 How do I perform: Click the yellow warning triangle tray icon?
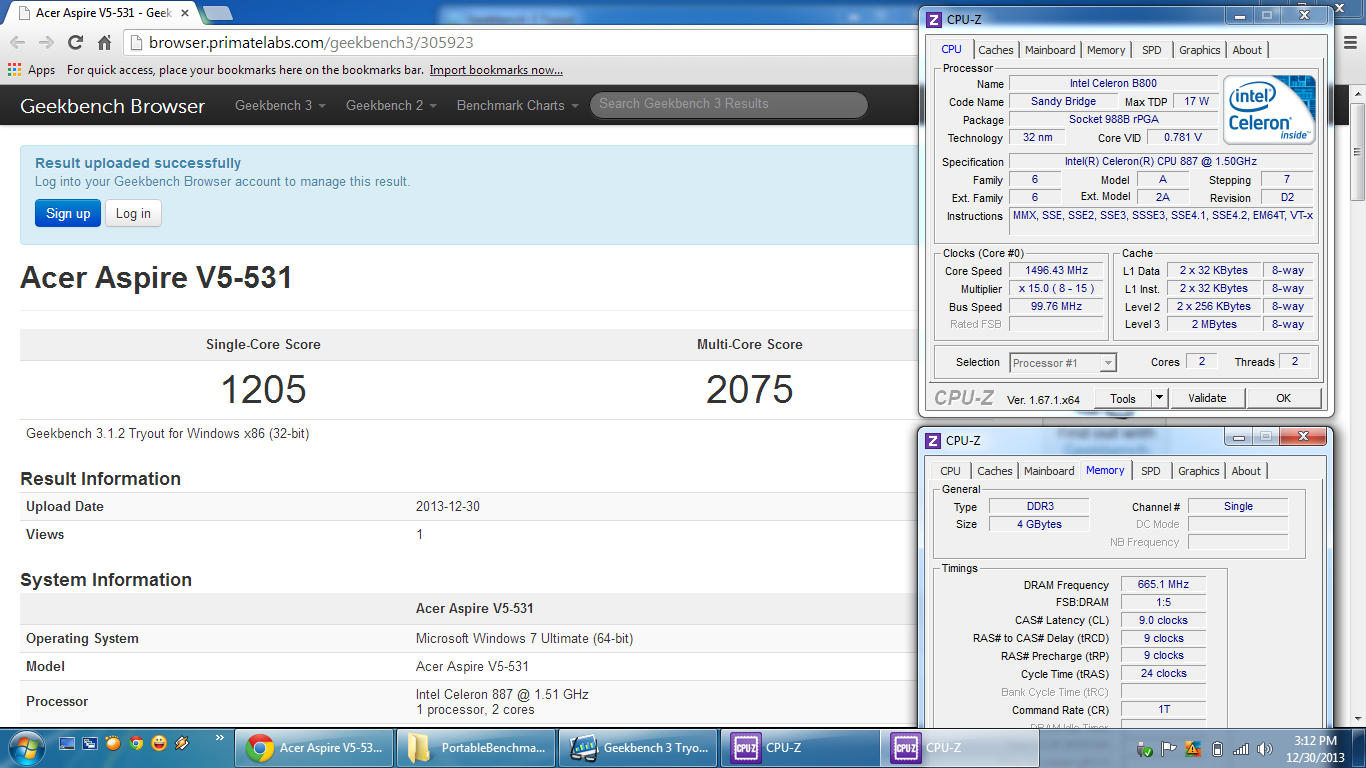point(1193,748)
